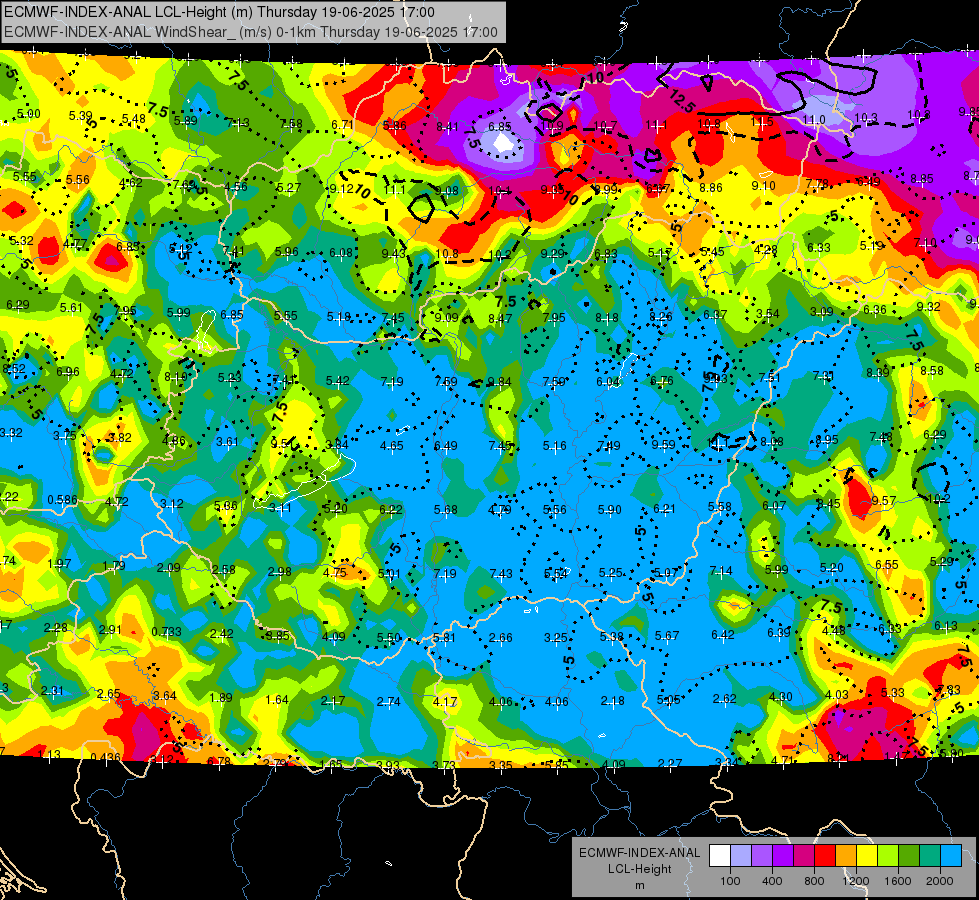Click the wind shear value 5.25
Viewport: 979px width, 900px height.
[611, 573]
